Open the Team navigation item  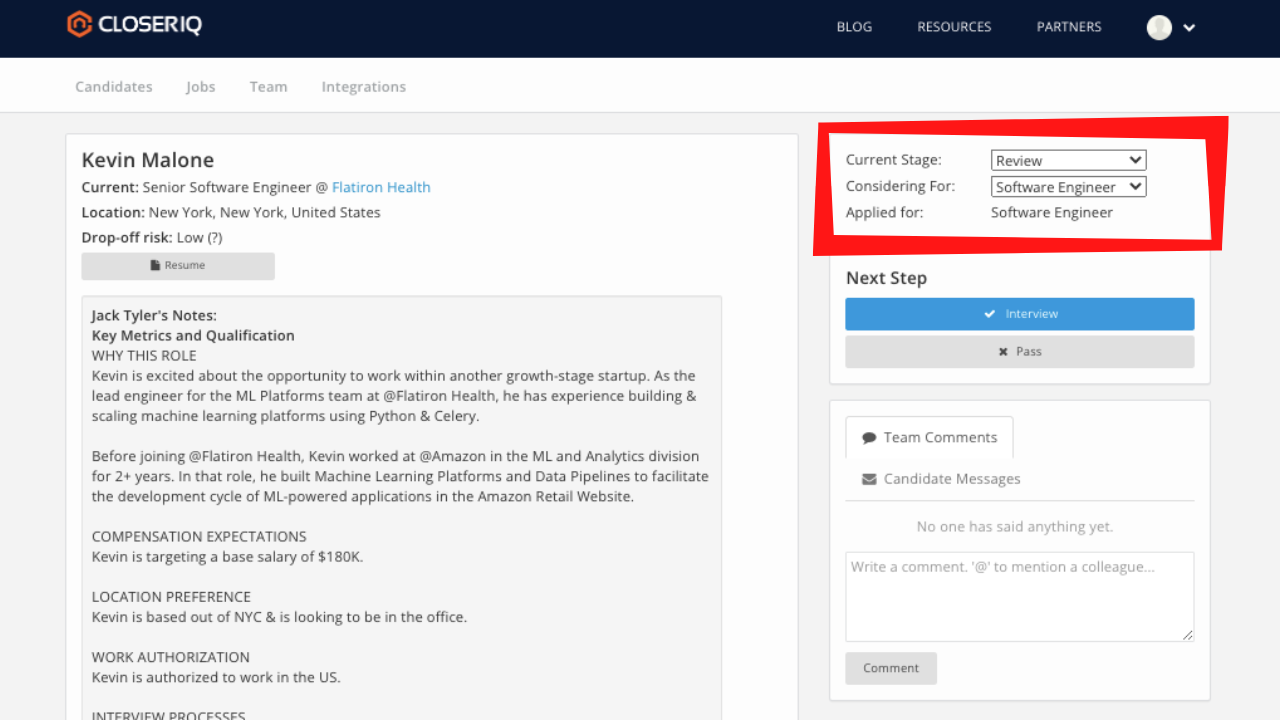[x=268, y=87]
